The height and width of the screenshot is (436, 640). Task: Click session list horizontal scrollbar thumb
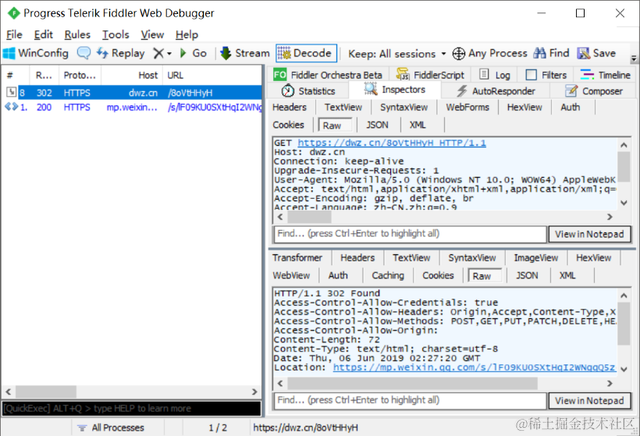click(x=46, y=392)
